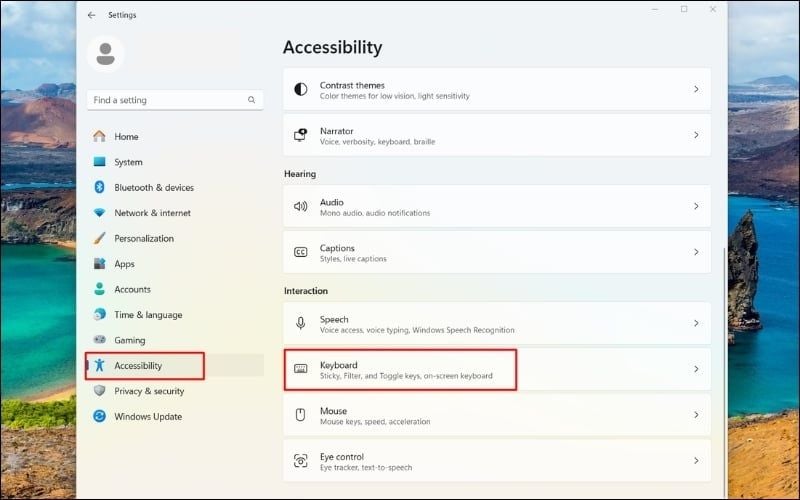Open Accounts section

click(x=133, y=289)
